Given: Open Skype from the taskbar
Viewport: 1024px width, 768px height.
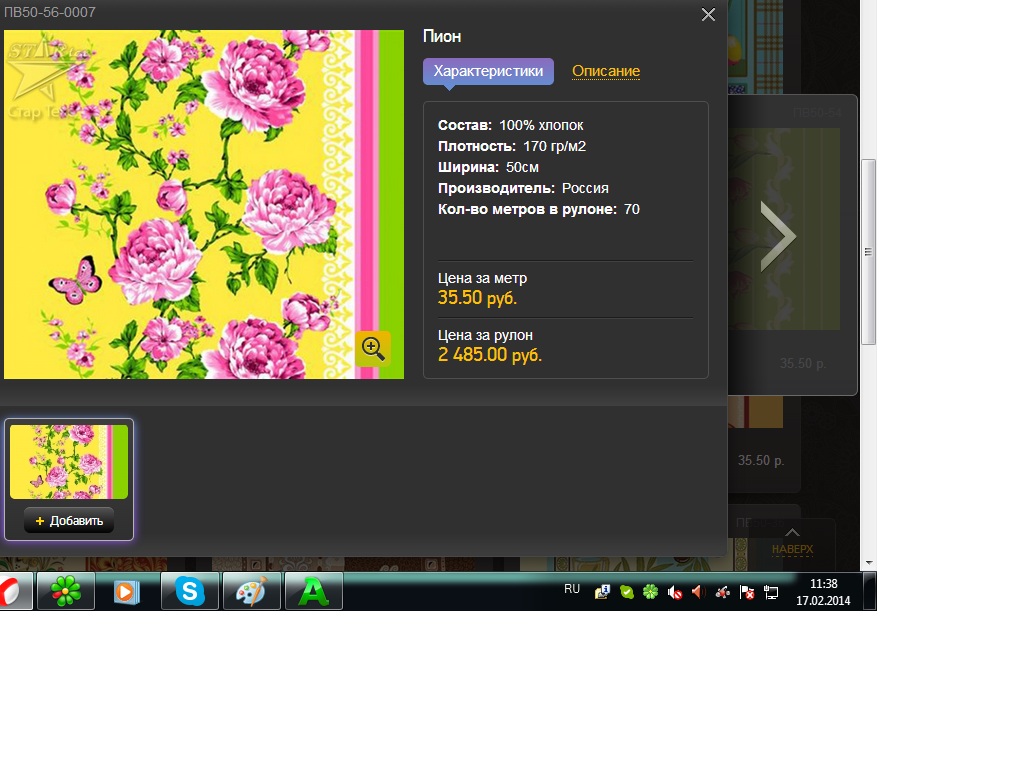Looking at the screenshot, I should point(190,591).
